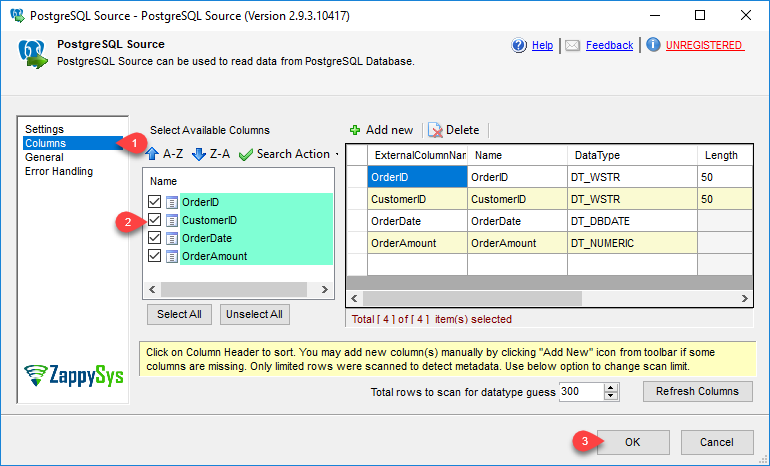770x466 pixels.
Task: Confirm with the OK button
Action: tap(632, 442)
